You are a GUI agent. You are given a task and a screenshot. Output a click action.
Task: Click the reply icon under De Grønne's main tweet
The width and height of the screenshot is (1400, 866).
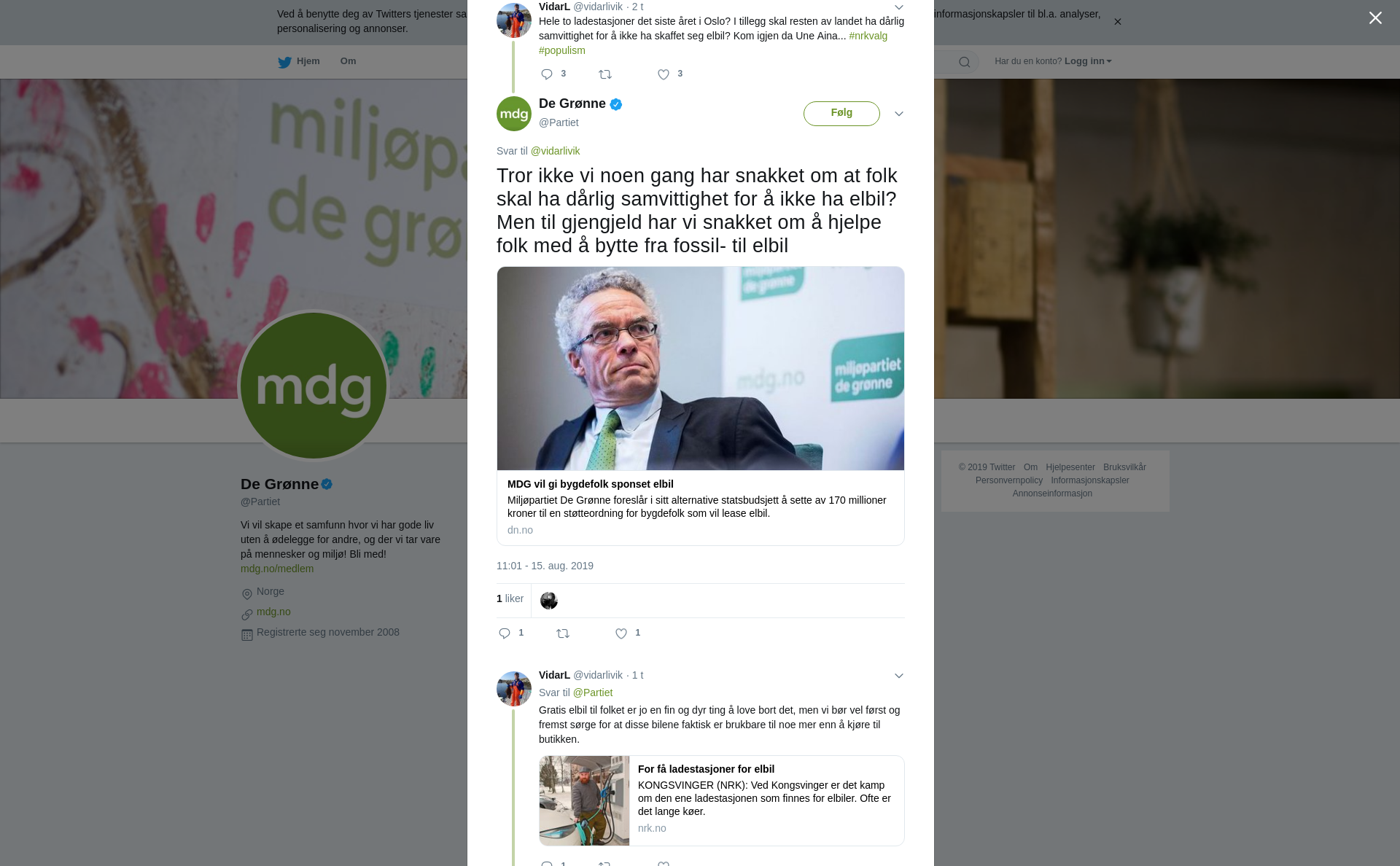[505, 633]
